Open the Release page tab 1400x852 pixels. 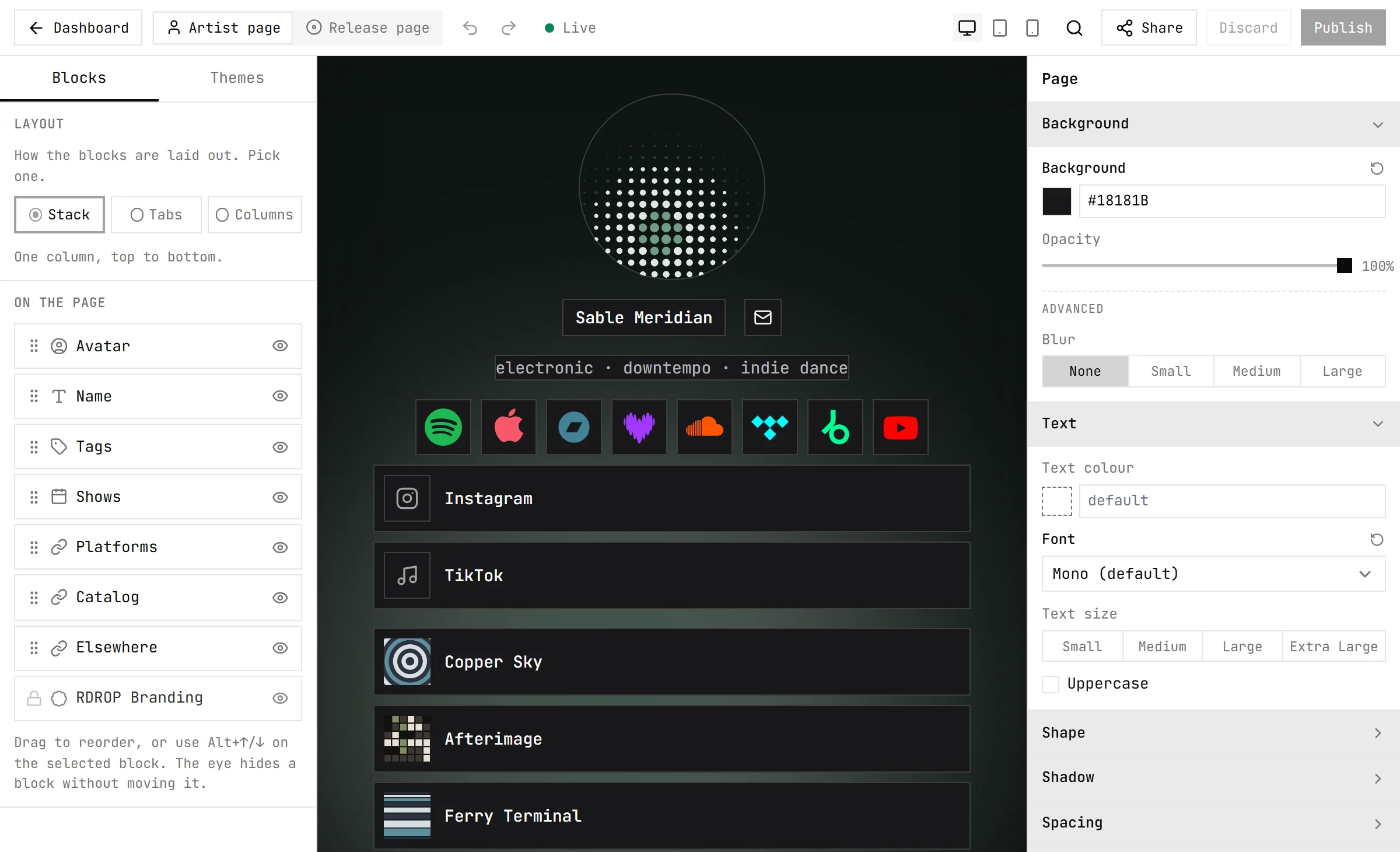click(369, 28)
